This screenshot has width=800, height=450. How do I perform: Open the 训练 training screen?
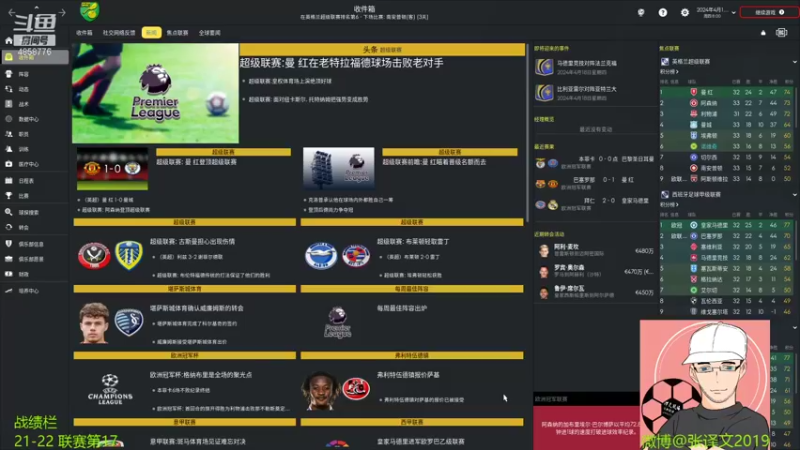pos(35,149)
